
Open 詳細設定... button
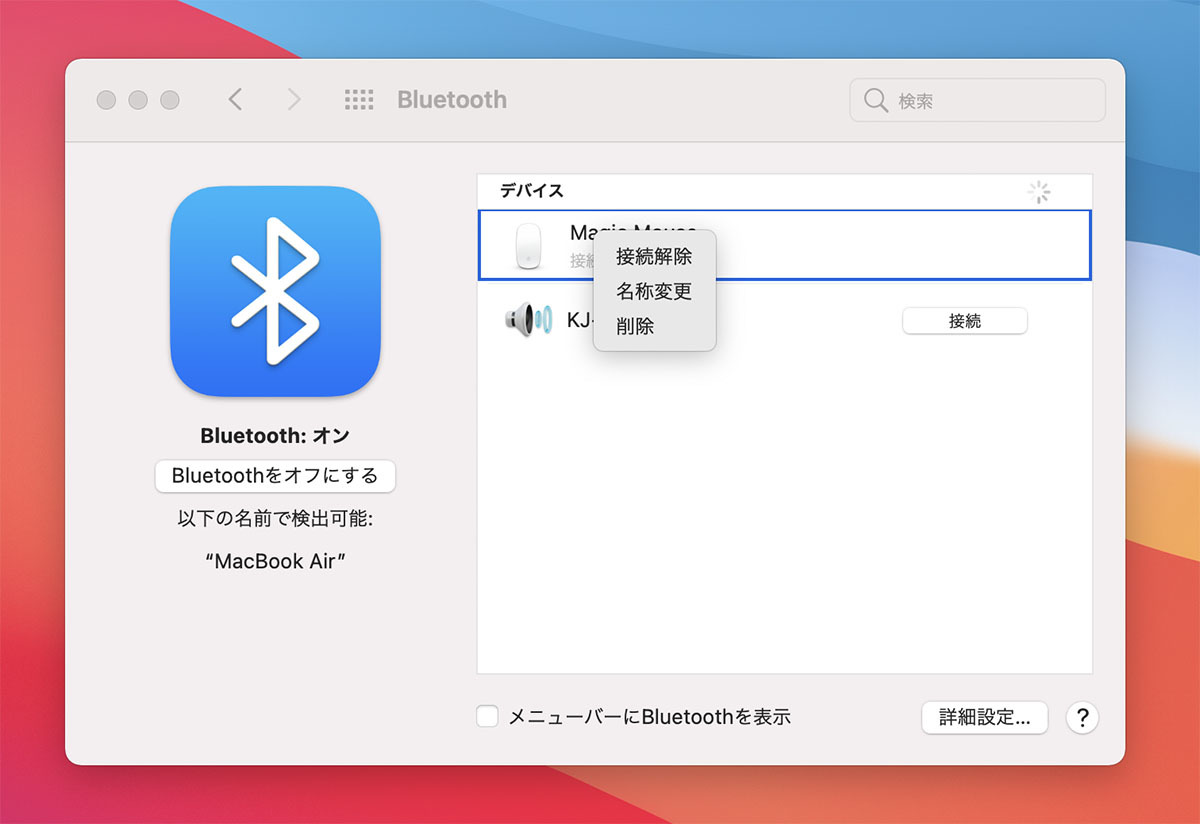point(984,717)
